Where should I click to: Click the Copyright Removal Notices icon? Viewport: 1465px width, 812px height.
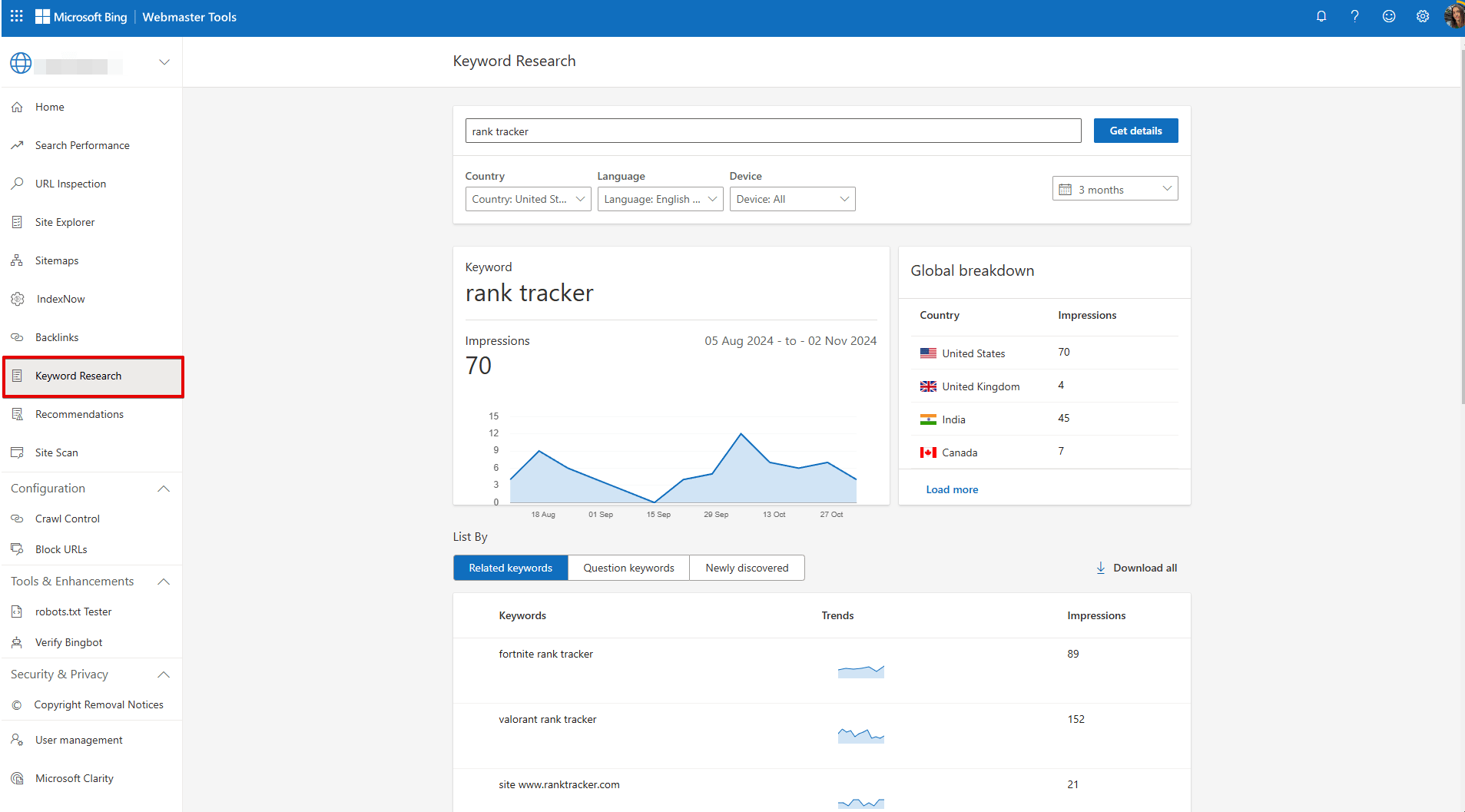[17, 704]
